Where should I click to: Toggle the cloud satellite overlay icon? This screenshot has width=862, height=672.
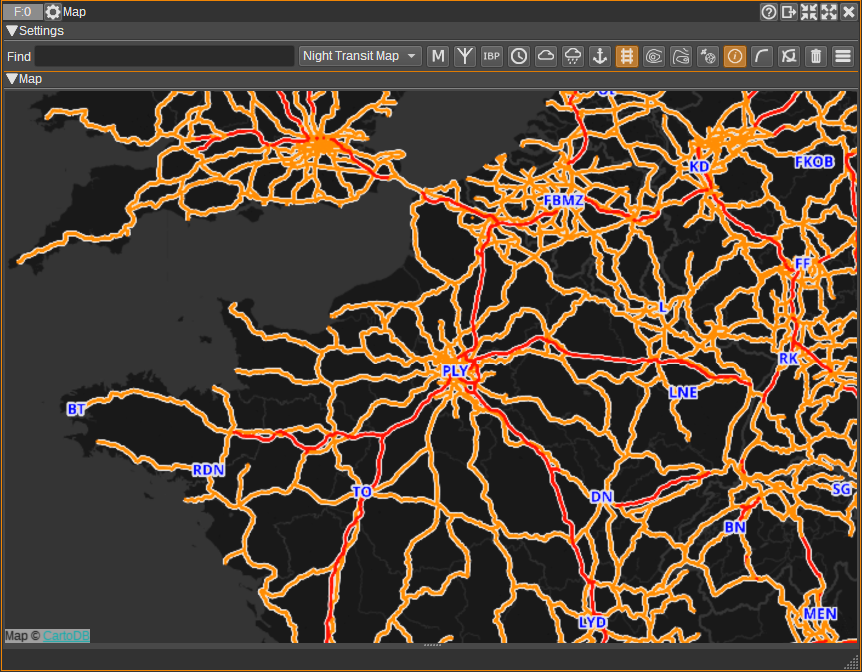(546, 56)
